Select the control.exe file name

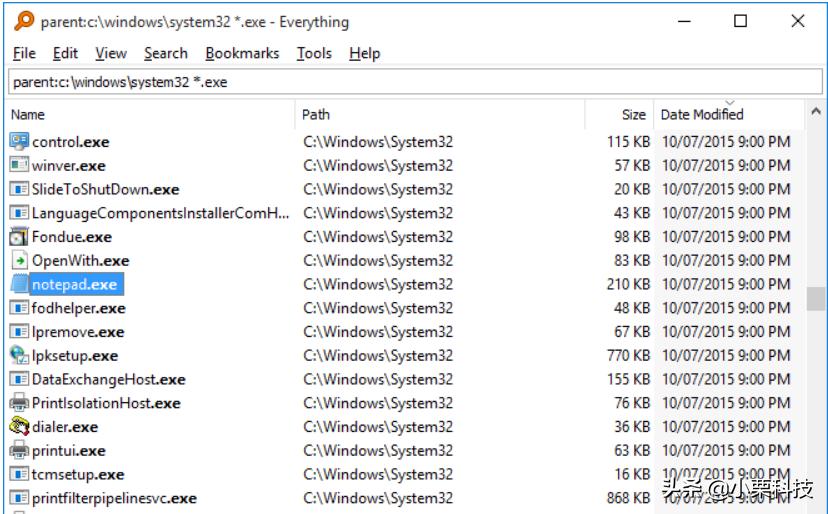pyautogui.click(x=71, y=142)
